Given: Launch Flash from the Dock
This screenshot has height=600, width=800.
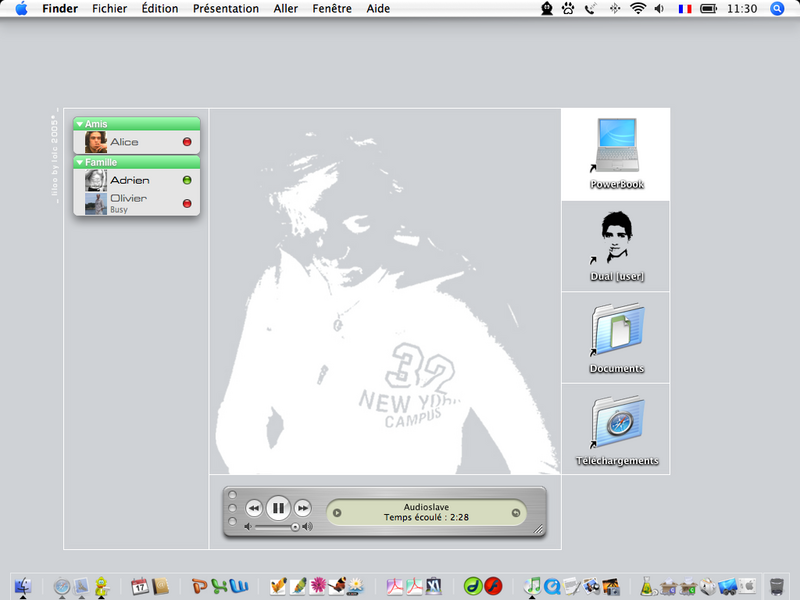Looking at the screenshot, I should click(493, 586).
